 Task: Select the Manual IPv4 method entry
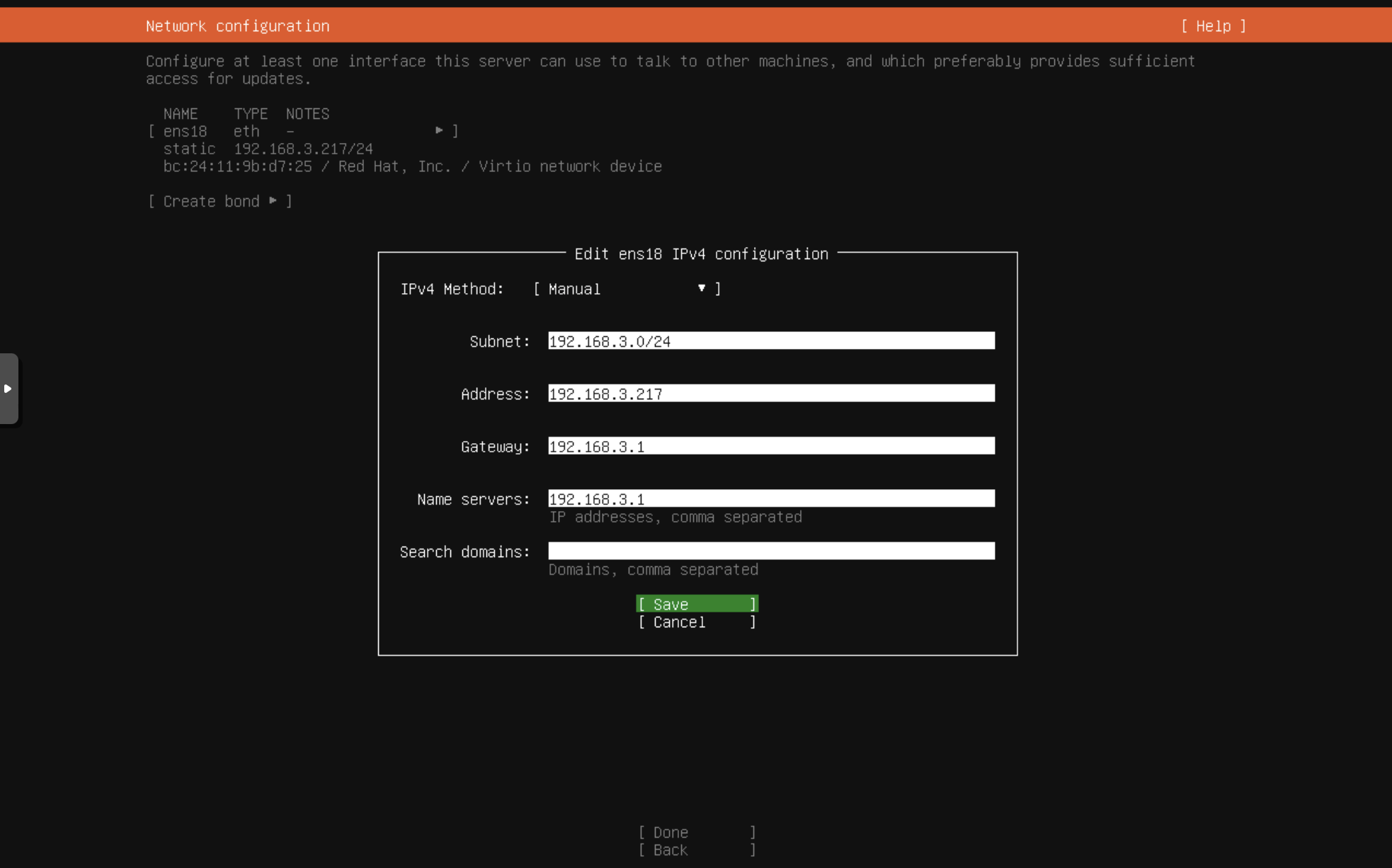click(x=574, y=289)
